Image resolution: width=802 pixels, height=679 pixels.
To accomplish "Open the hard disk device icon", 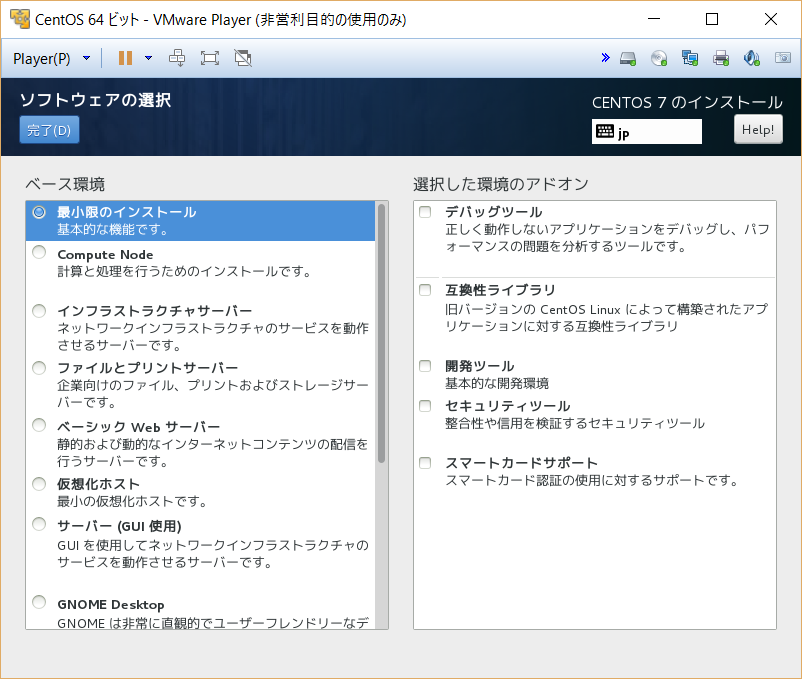I will tap(628, 58).
